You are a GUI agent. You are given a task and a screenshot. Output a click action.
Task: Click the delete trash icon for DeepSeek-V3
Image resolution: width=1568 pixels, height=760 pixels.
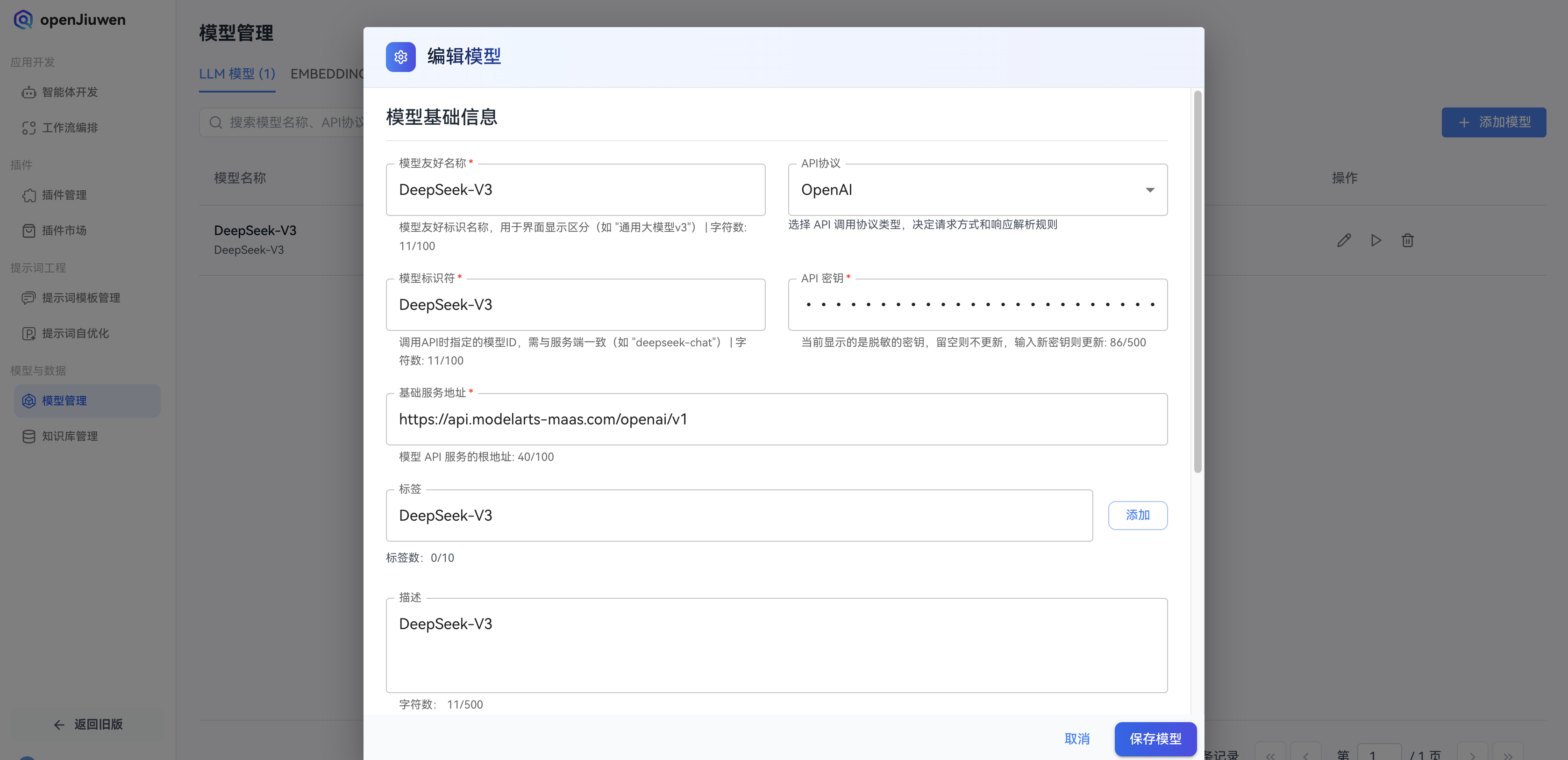[1407, 240]
